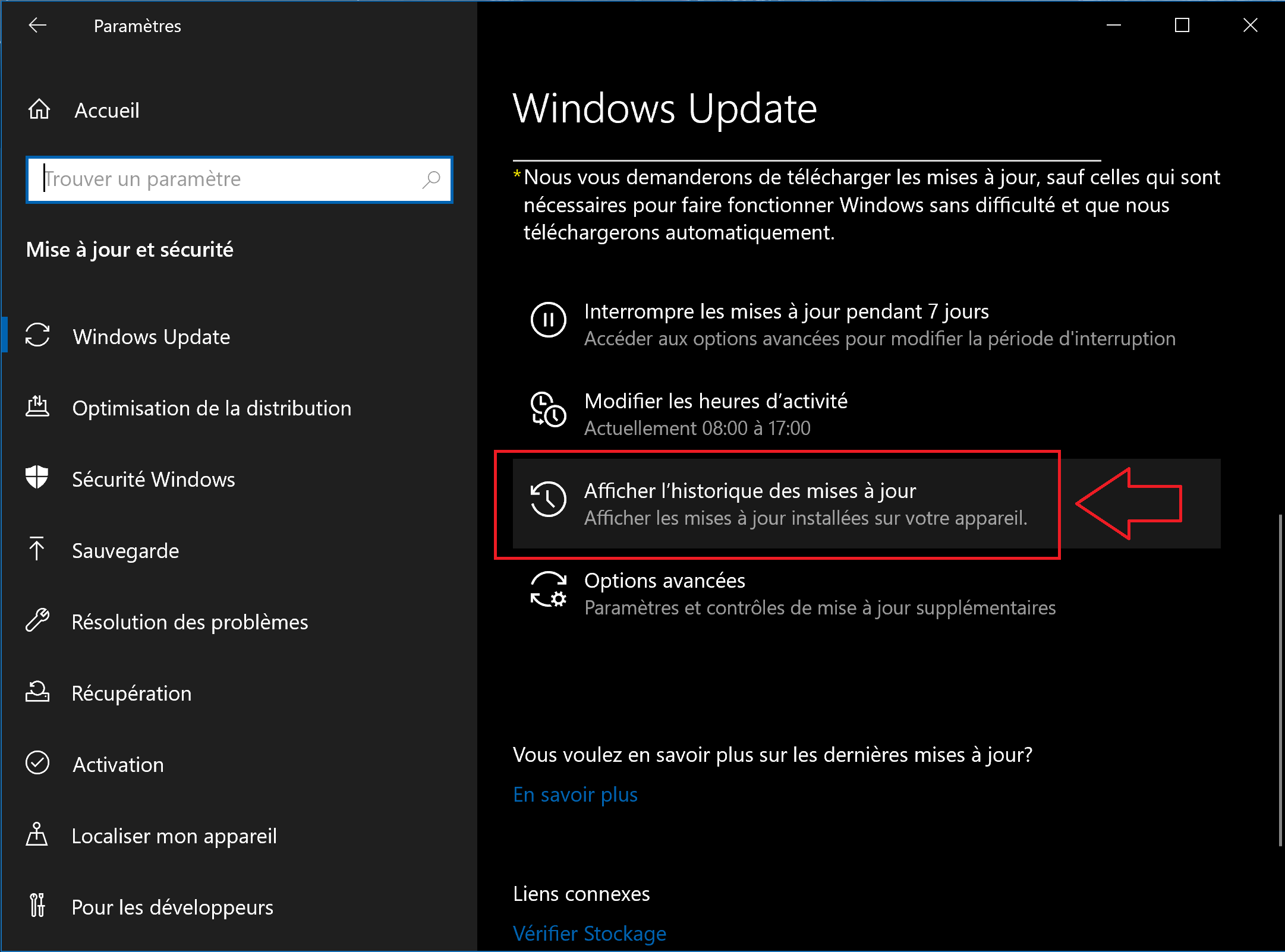
Task: Click the advanced options gear icon
Action: coord(548,589)
